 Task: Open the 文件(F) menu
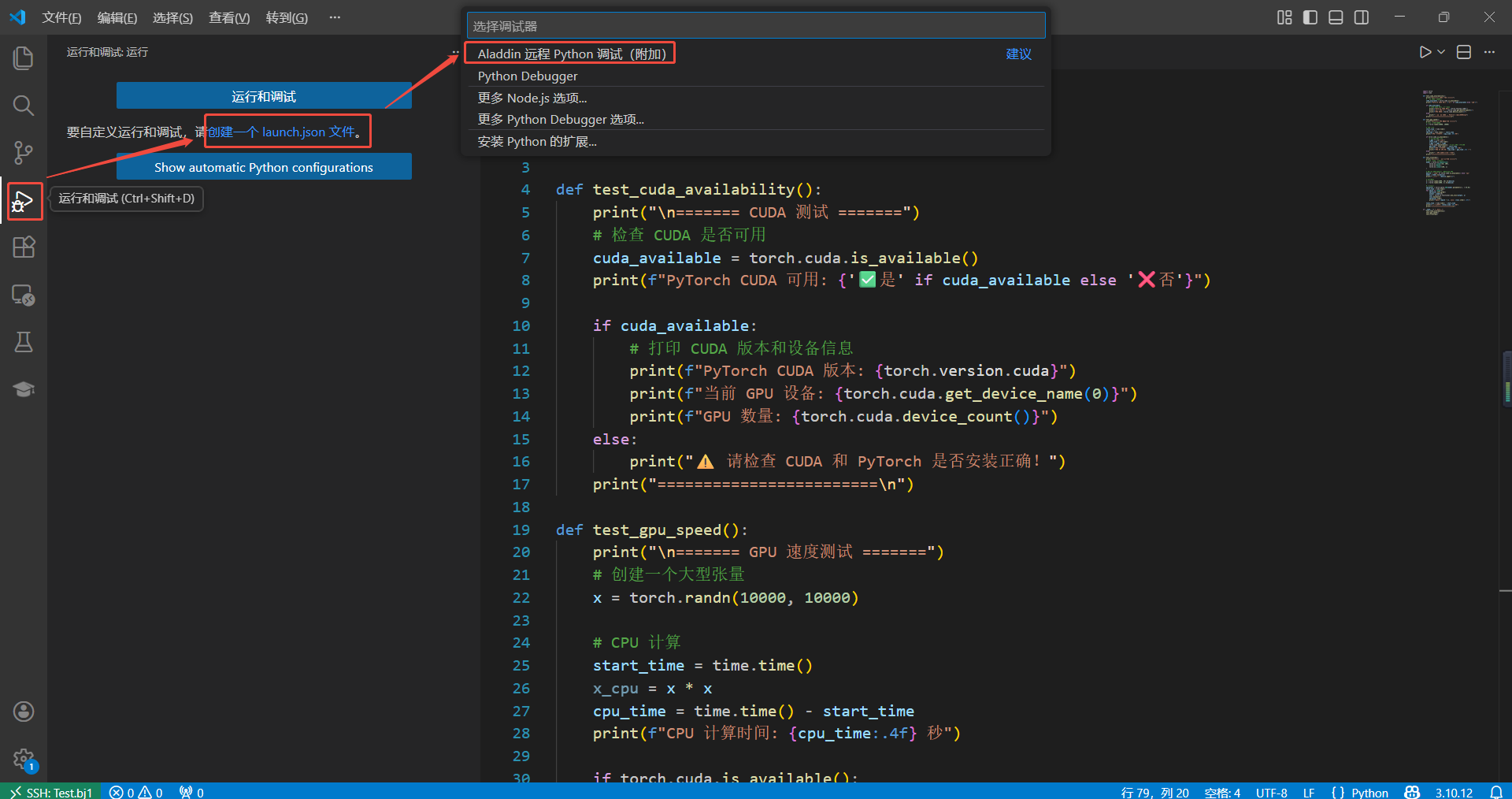point(61,17)
